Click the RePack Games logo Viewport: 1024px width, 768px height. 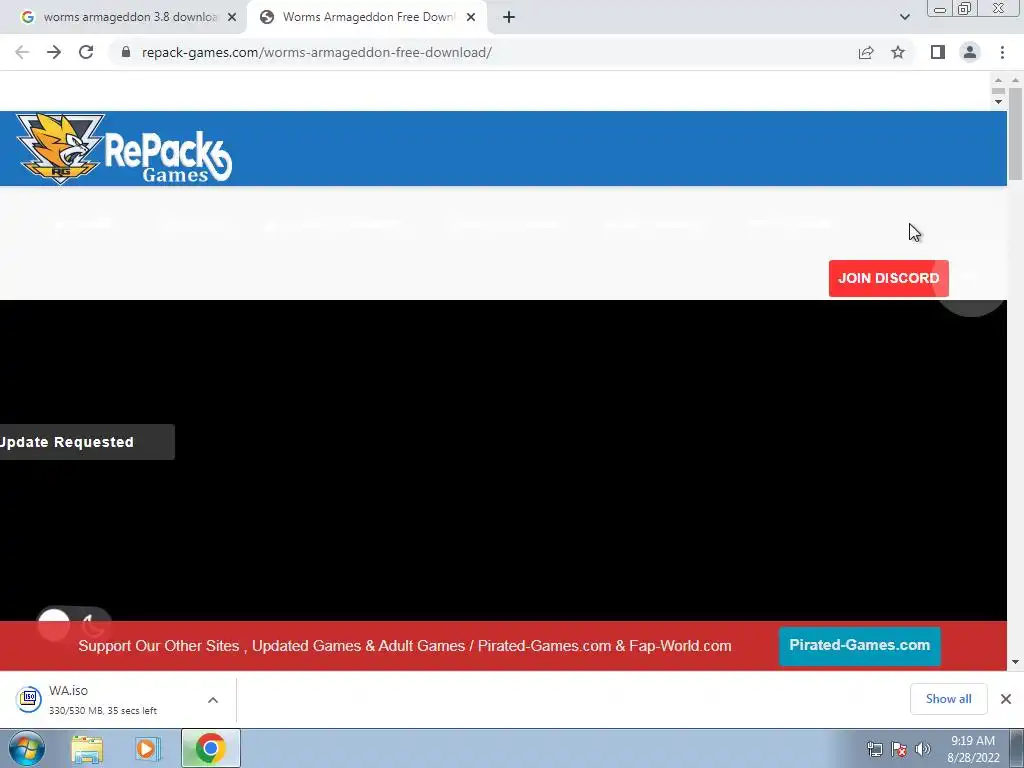124,149
